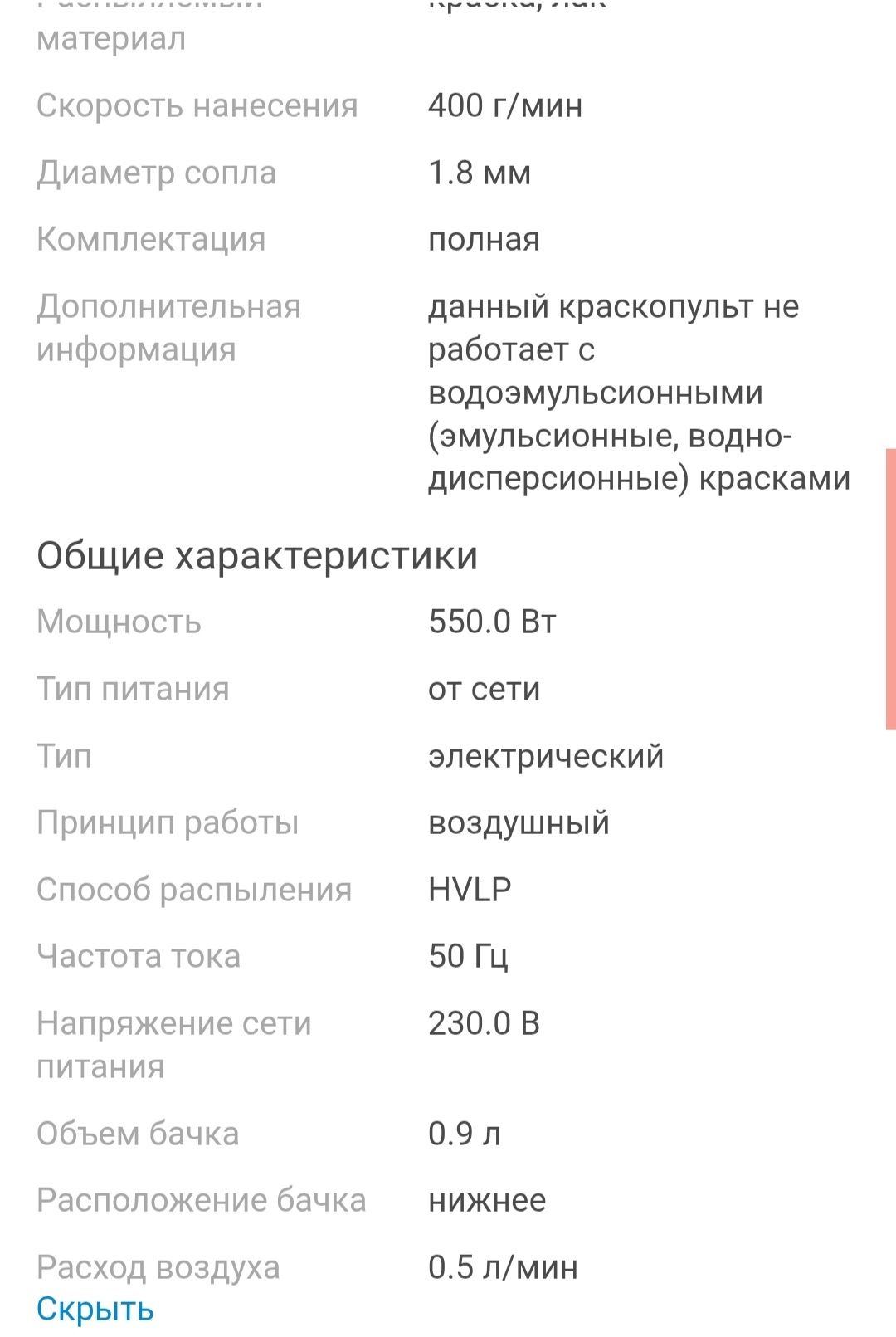The height and width of the screenshot is (1337, 896).
Task: Select the Принцип работы label
Action: (168, 822)
